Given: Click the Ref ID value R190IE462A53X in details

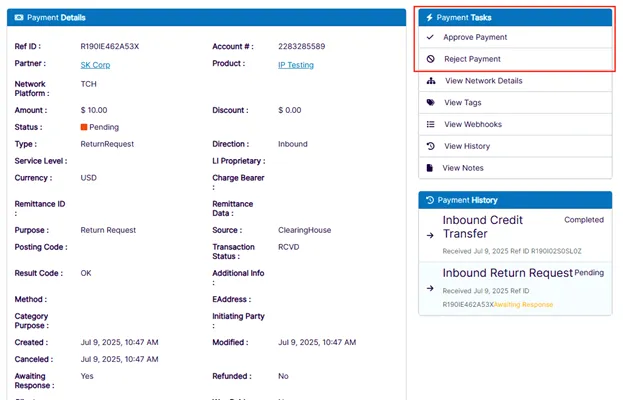Looking at the screenshot, I should [110, 46].
